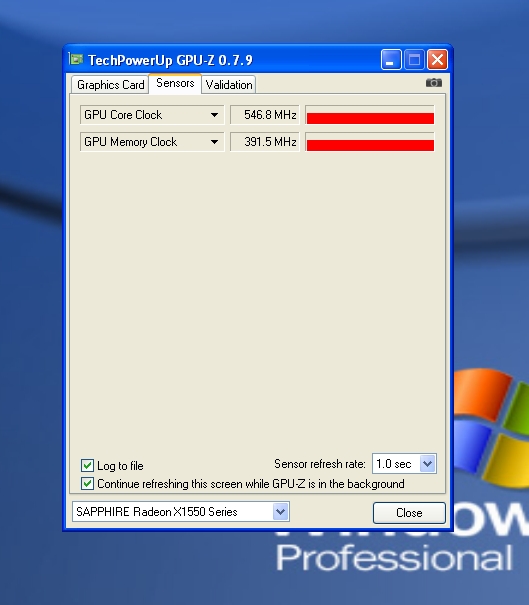Uncheck Continue refreshing in background option
This screenshot has width=529, height=605.
(87, 483)
